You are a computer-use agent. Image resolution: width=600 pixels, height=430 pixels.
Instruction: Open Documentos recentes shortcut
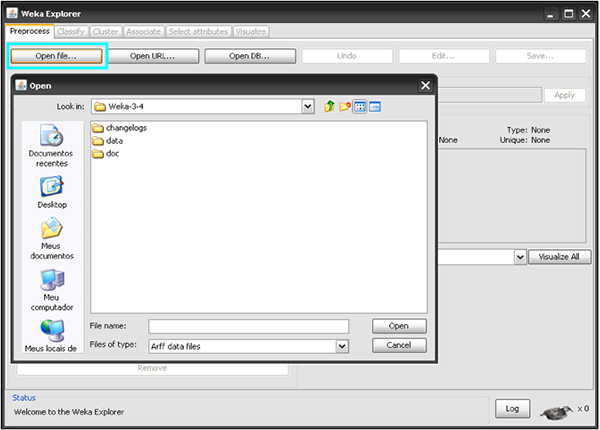tap(51, 146)
